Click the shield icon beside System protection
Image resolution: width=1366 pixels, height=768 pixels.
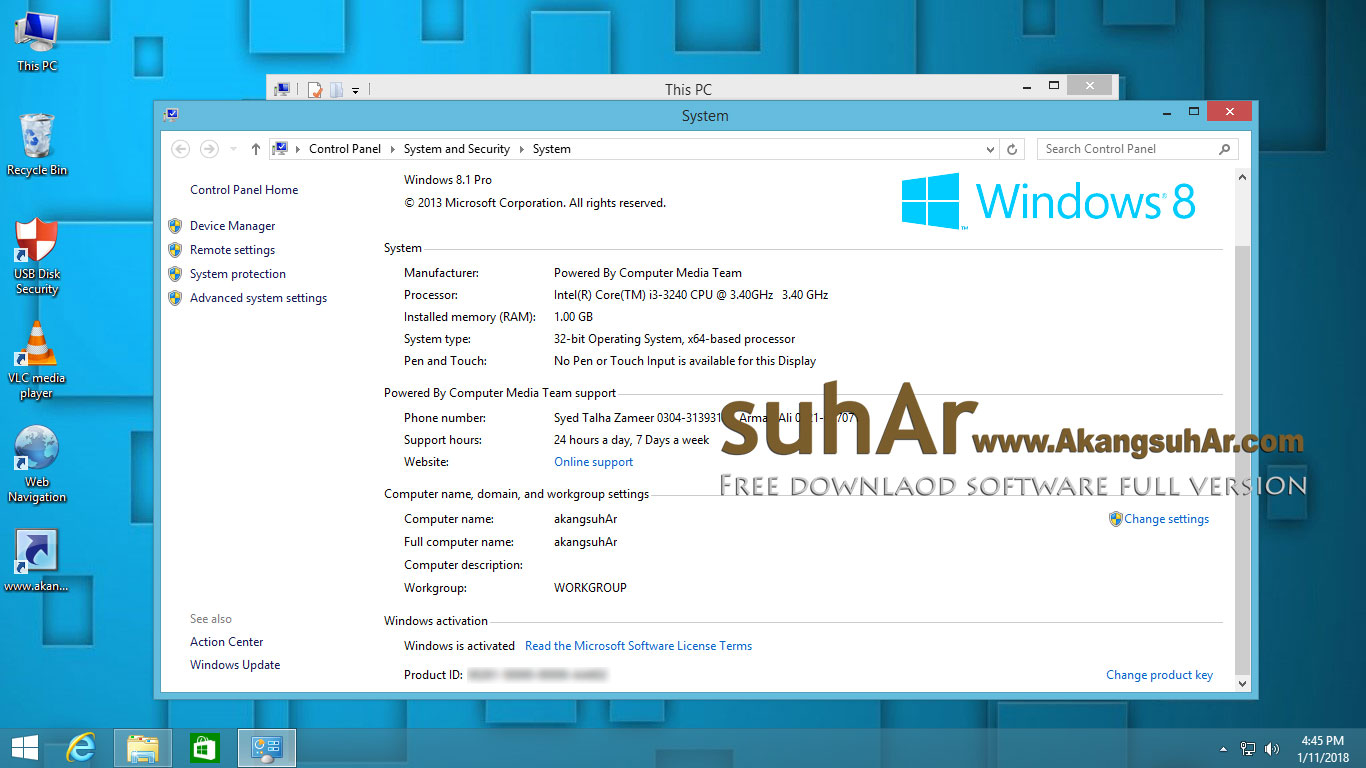click(175, 274)
